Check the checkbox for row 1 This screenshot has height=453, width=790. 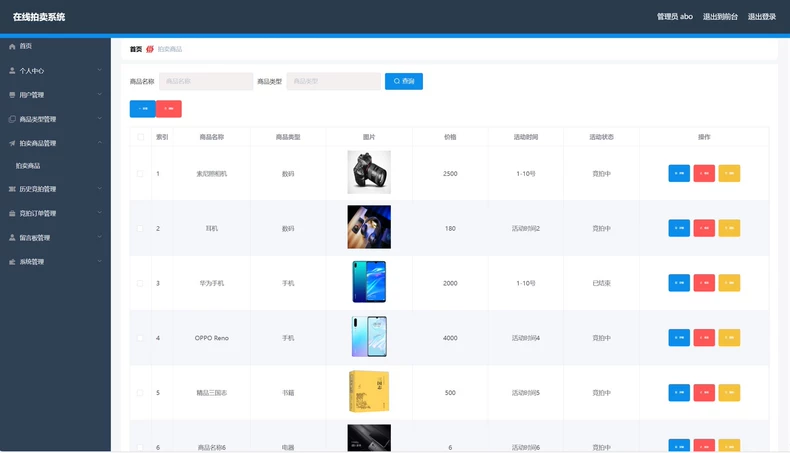pyautogui.click(x=140, y=174)
